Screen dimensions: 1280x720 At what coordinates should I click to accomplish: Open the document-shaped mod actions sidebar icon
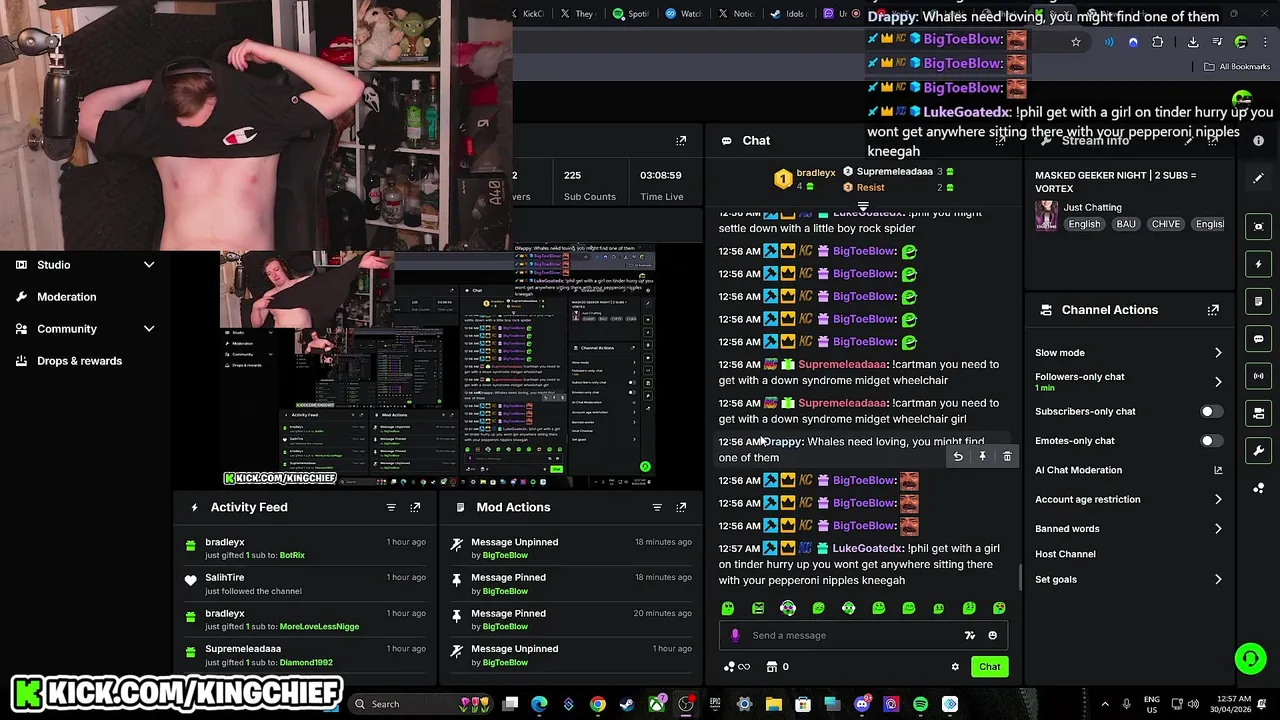pyautogui.click(x=1258, y=301)
